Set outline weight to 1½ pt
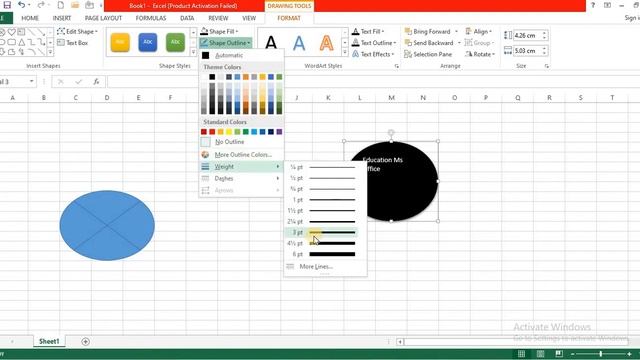 tap(322, 211)
